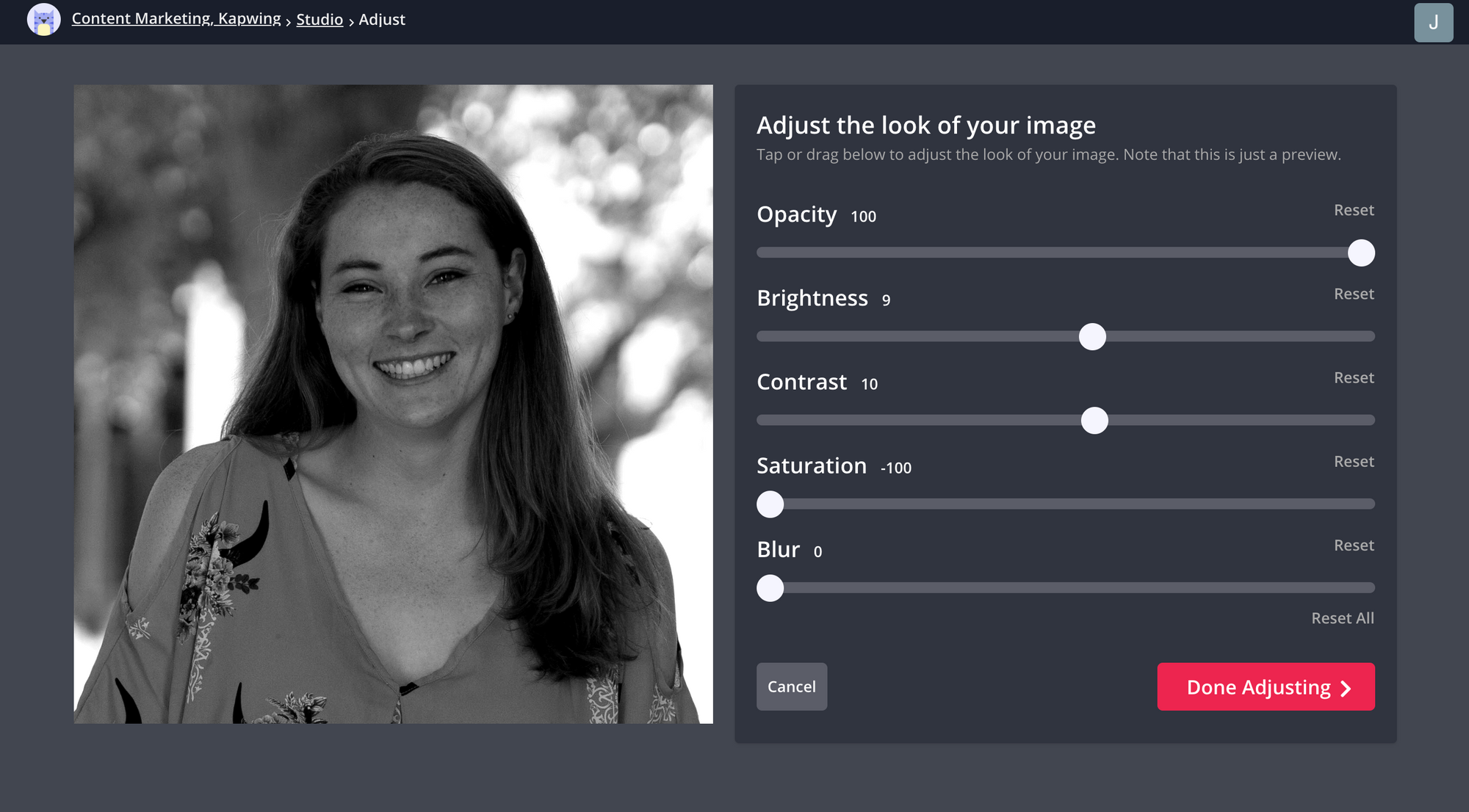The width and height of the screenshot is (1469, 812).
Task: Click the Kapwing cat logo icon
Action: tap(43, 20)
